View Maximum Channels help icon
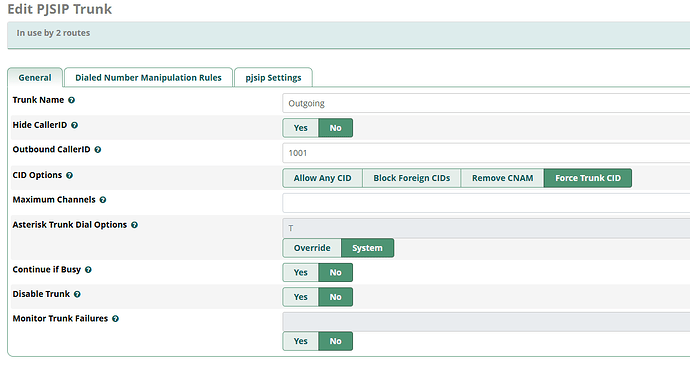690x373 pixels. [103, 200]
